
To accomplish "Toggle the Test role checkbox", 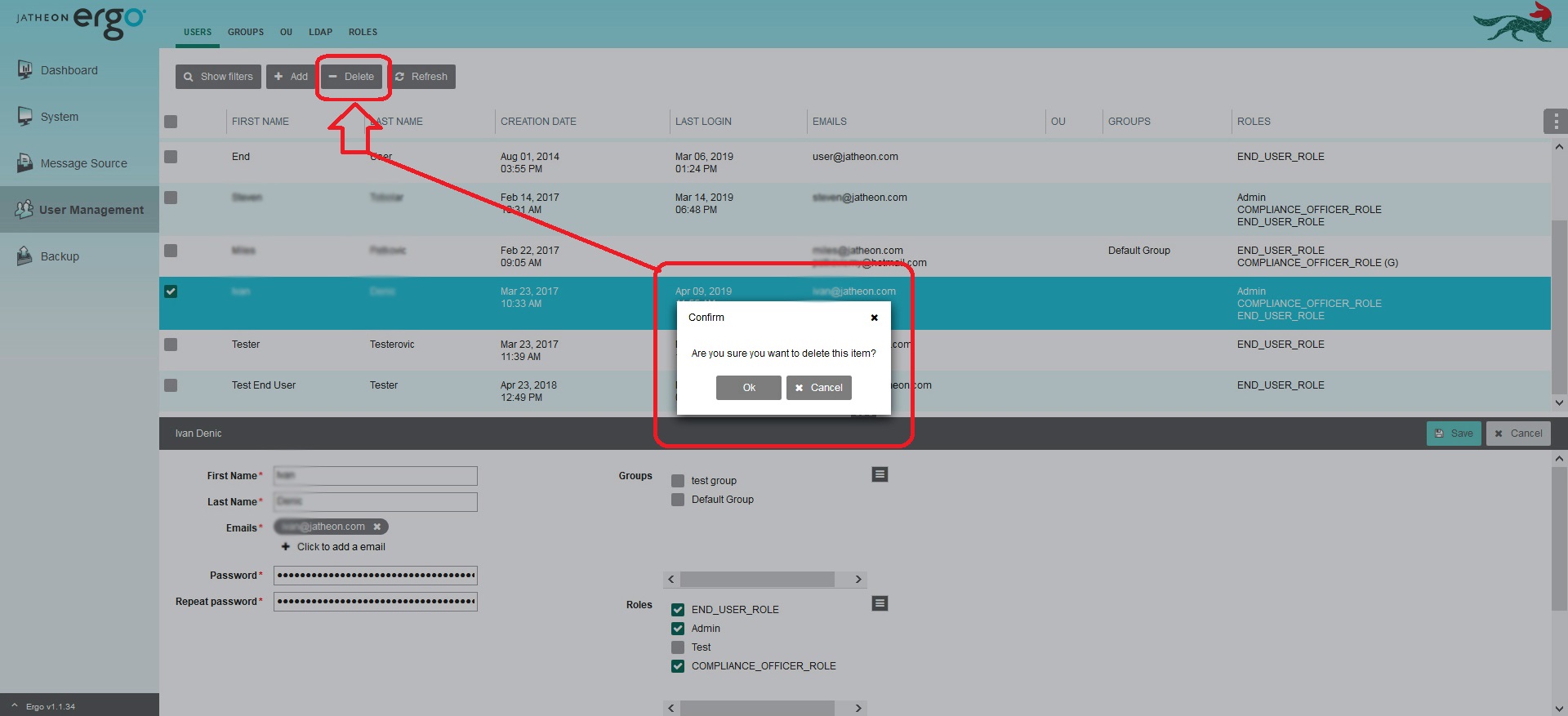I will (x=678, y=647).
